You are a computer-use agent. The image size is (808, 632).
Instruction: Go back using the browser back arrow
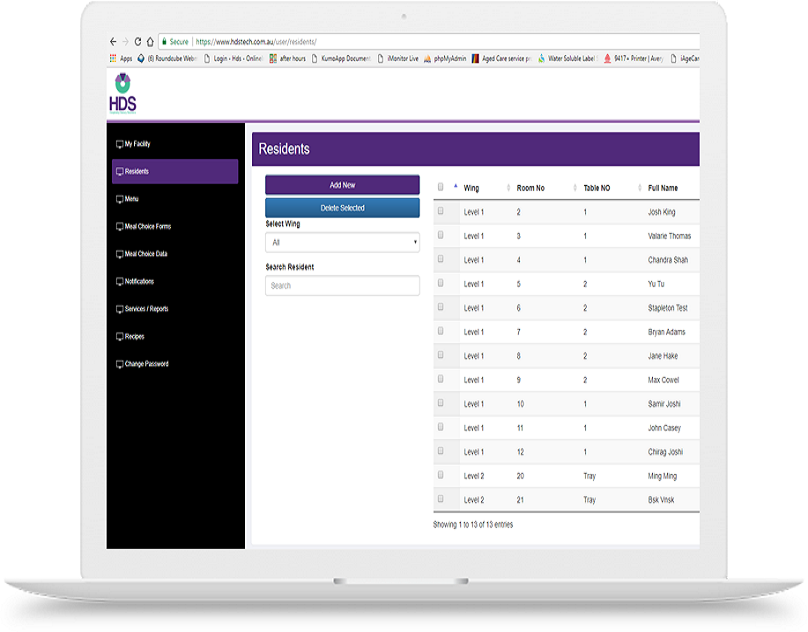(113, 42)
